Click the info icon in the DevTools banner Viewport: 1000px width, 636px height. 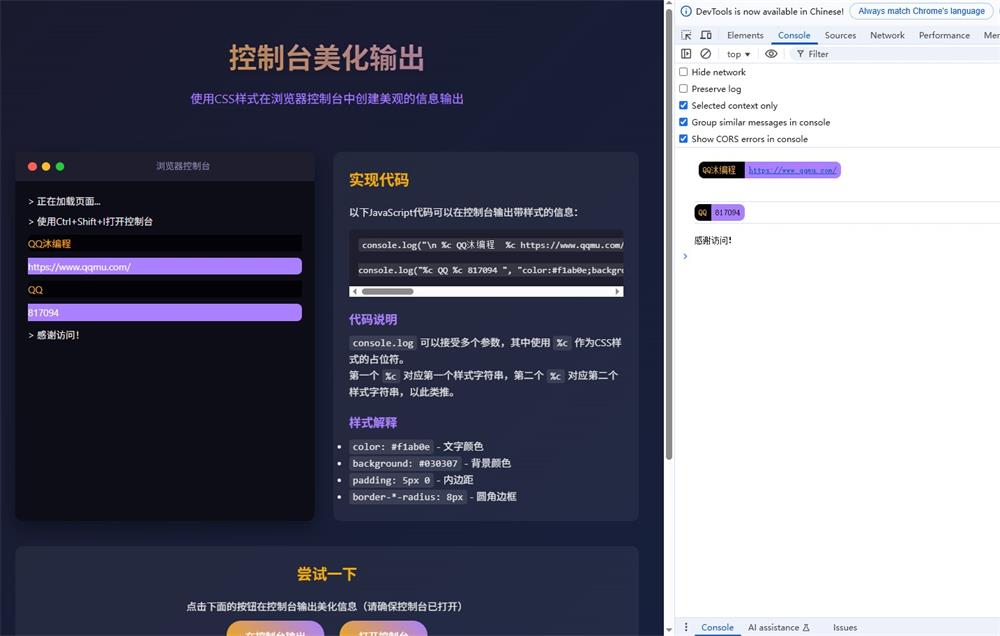(x=686, y=11)
